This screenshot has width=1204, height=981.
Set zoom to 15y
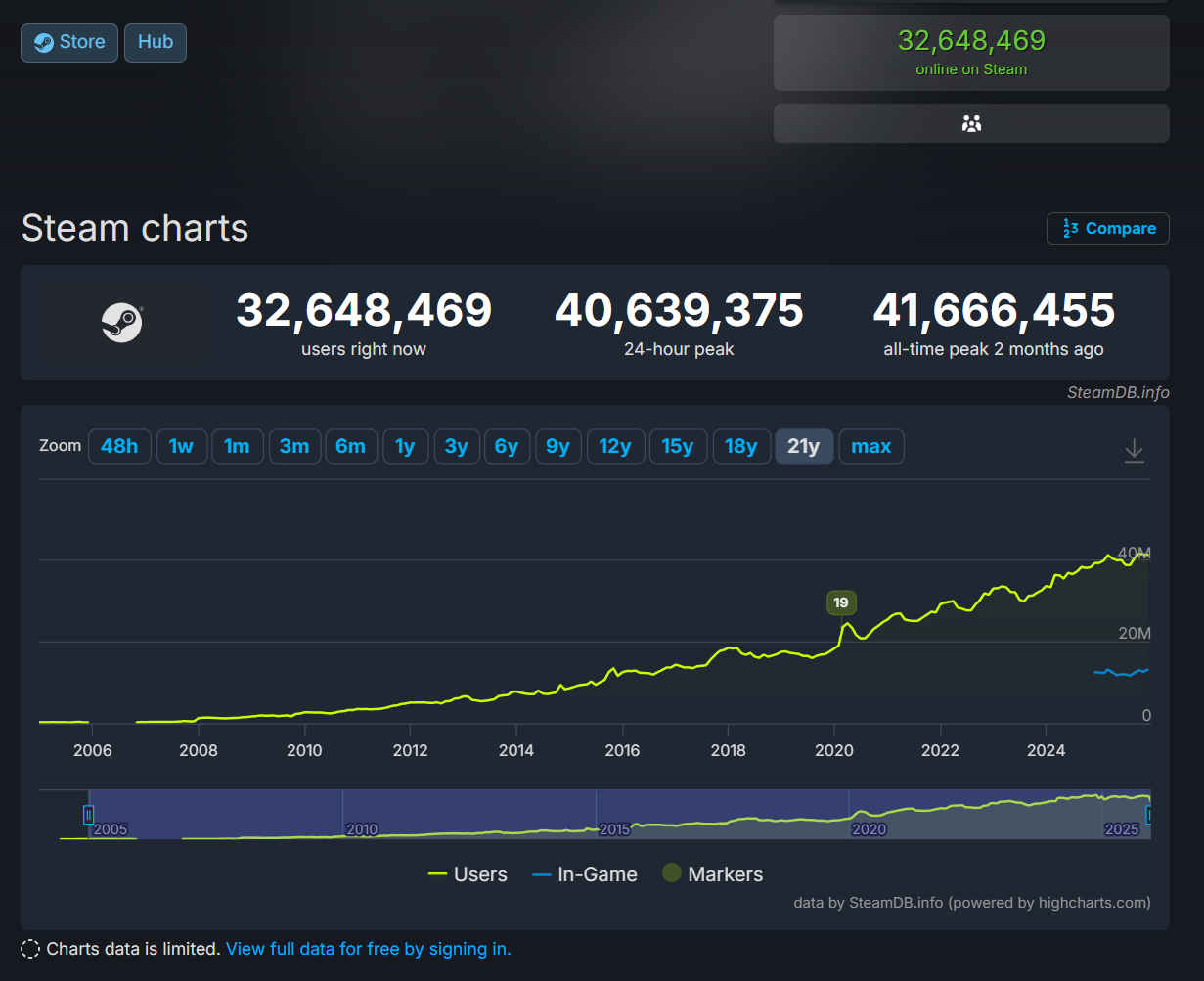pos(678,446)
